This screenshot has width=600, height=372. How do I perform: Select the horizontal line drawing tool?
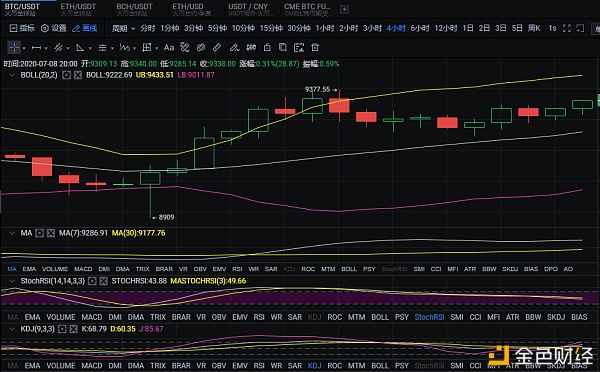pos(36,48)
